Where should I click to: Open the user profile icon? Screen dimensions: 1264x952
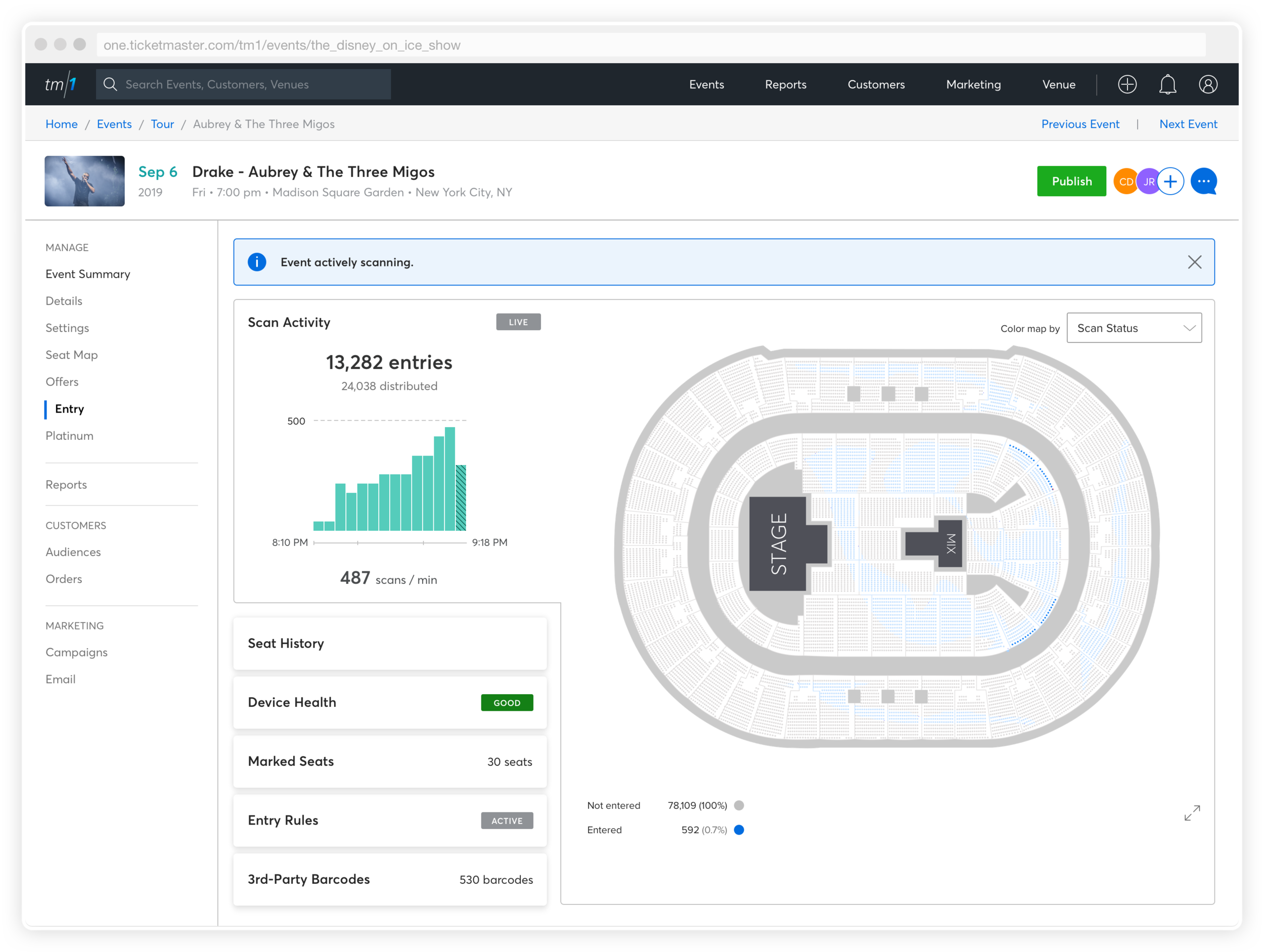point(1208,84)
